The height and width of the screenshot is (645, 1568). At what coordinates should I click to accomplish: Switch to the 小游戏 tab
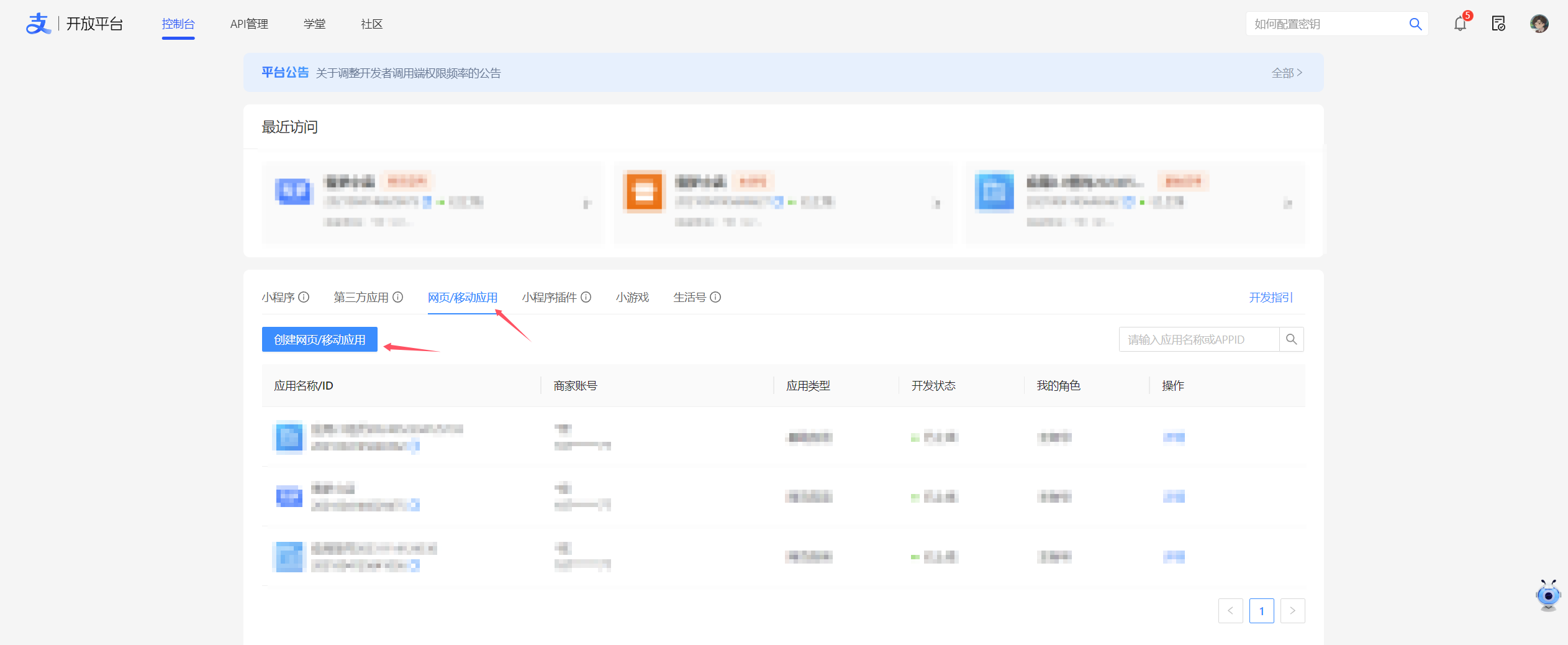pos(632,297)
